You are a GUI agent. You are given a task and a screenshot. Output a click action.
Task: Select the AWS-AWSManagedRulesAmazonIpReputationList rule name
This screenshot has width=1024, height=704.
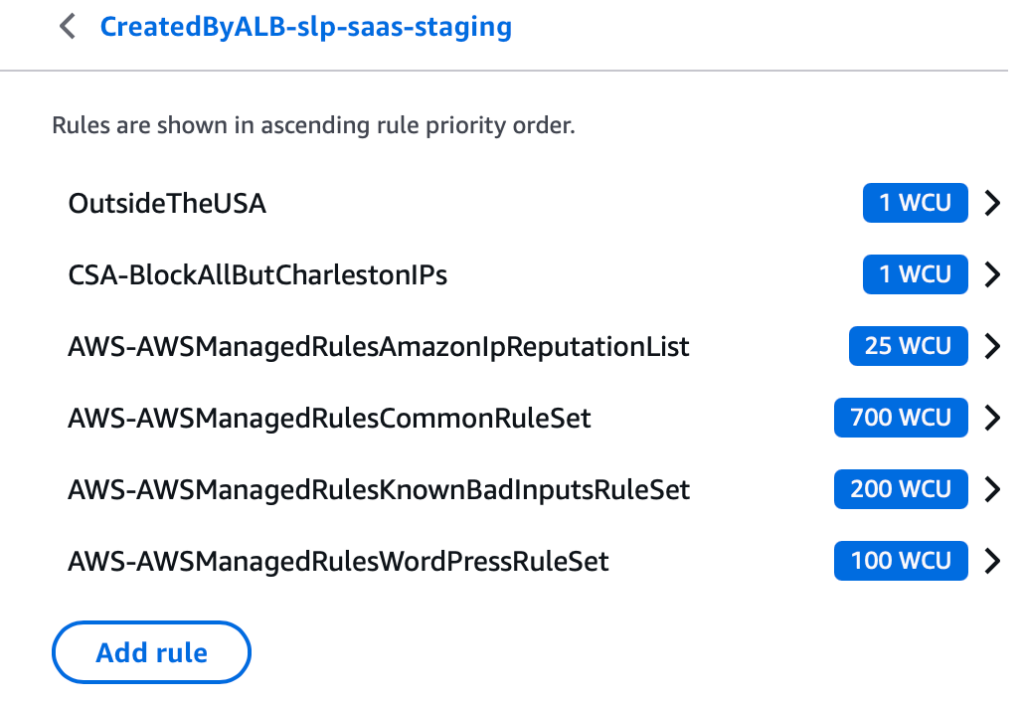(x=378, y=347)
